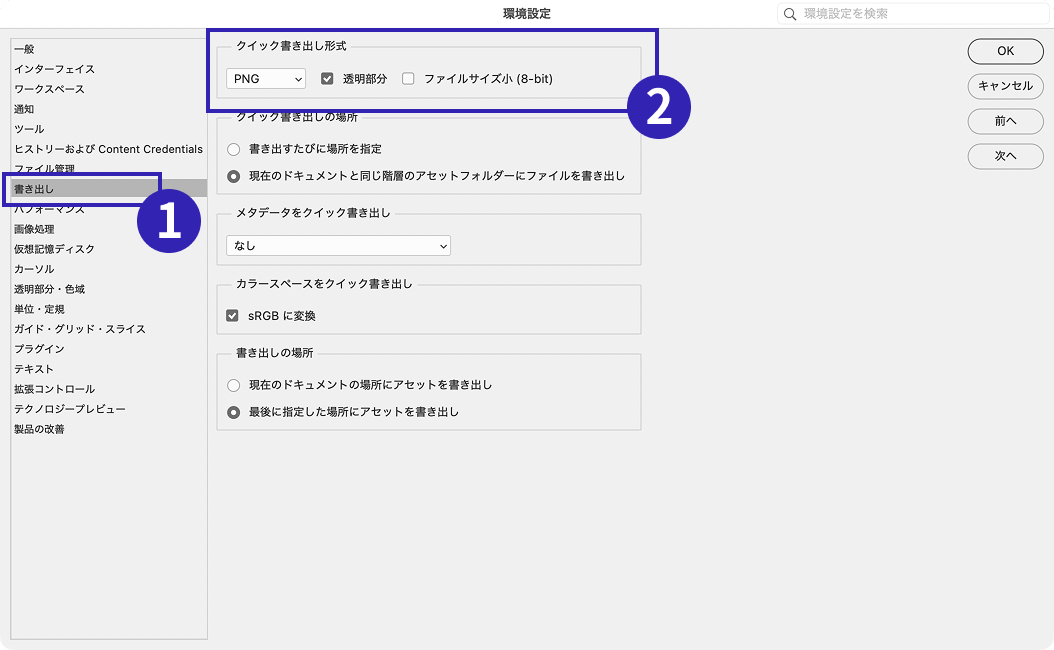The image size is (1054, 650).
Task: Open ガイド・グリッド・スライス settings
Action: 79,329
